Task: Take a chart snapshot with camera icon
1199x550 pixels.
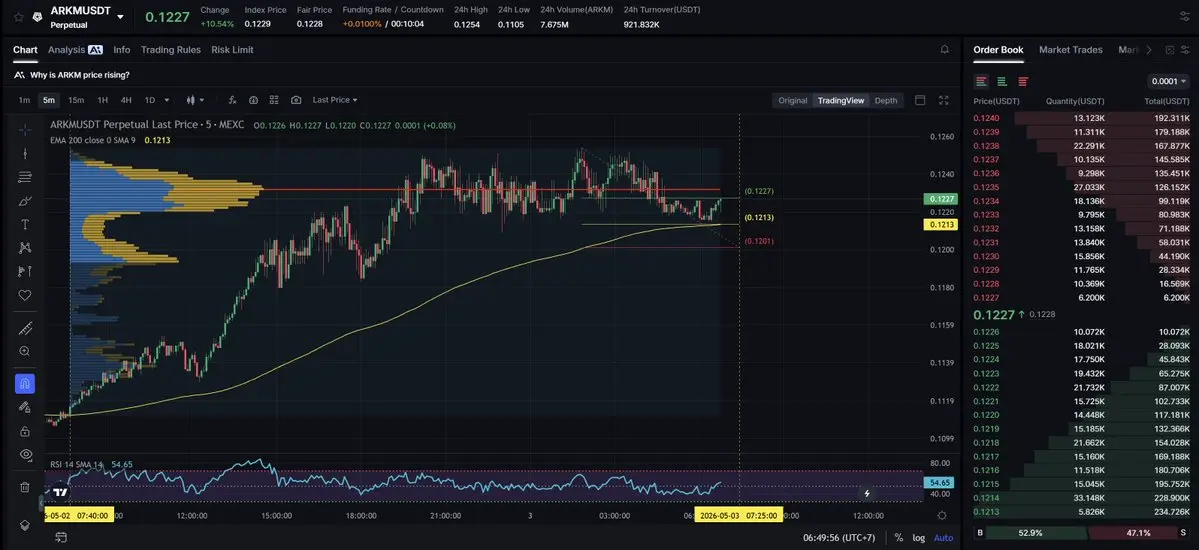Action: pos(296,100)
